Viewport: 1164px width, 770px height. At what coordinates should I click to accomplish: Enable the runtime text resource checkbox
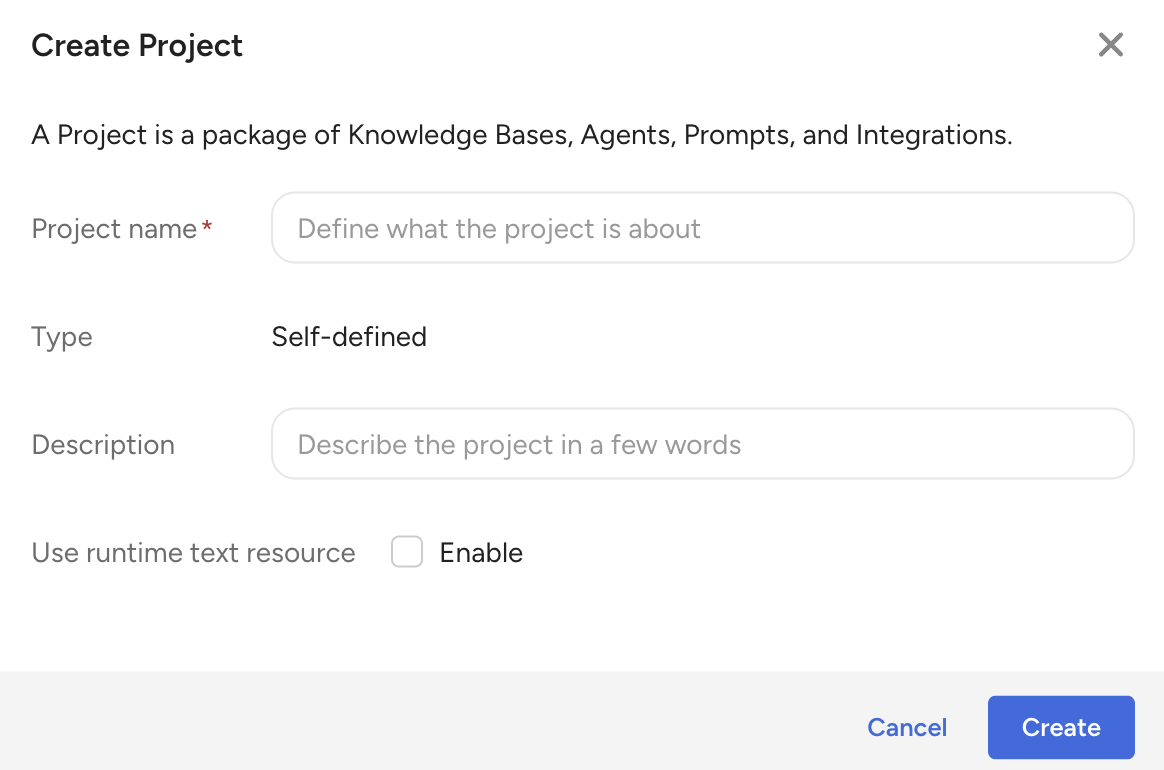[407, 552]
